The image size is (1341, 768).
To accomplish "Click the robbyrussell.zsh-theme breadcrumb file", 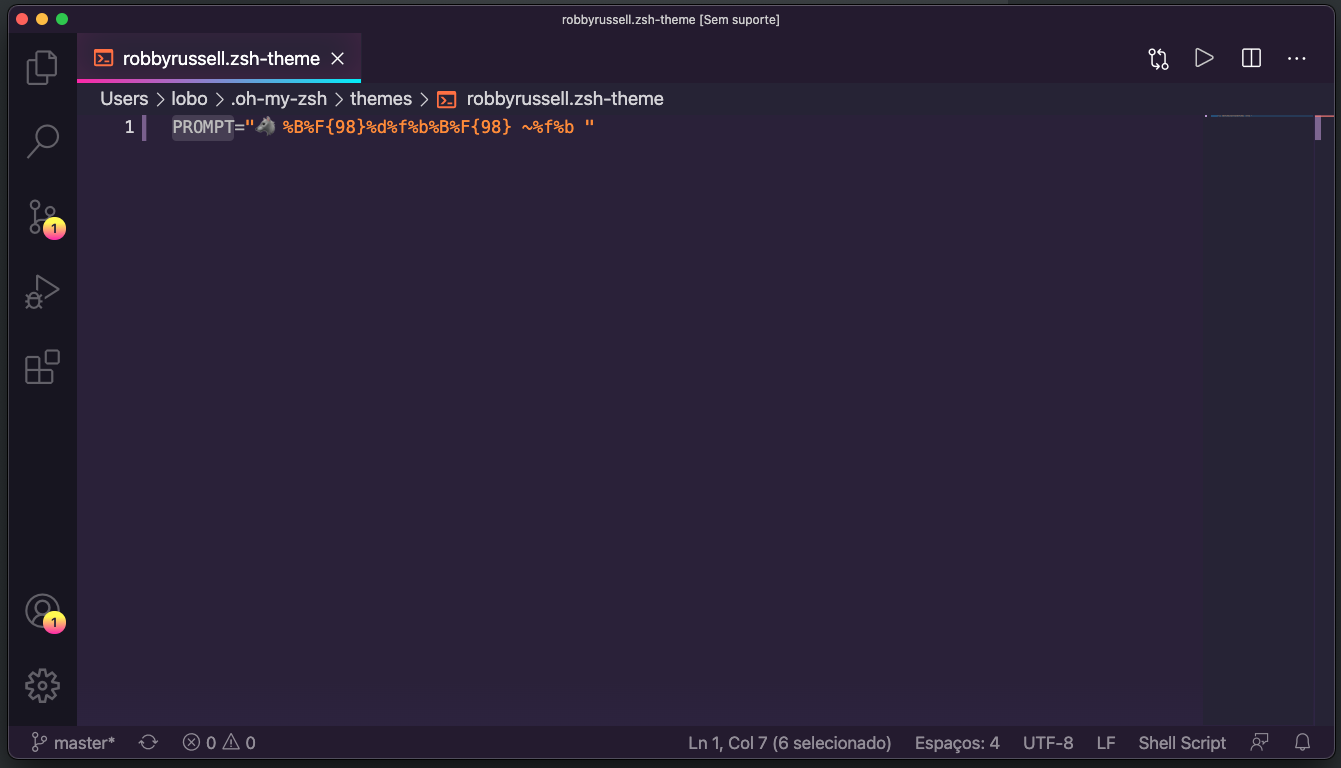I will (565, 99).
